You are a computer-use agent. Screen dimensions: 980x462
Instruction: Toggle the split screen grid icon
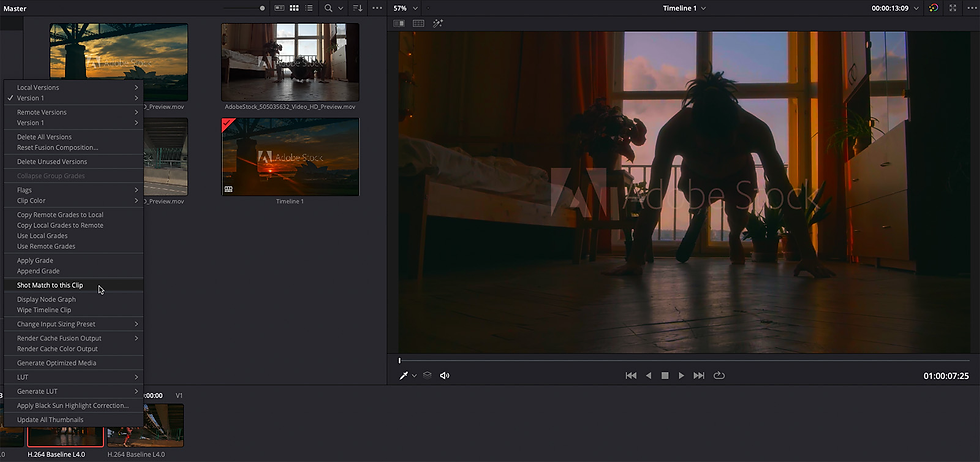click(418, 23)
